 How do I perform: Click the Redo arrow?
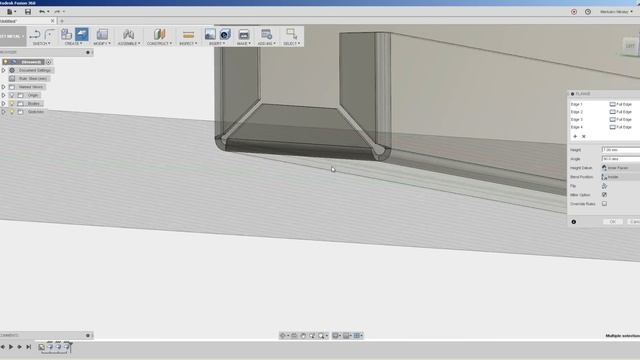point(57,12)
